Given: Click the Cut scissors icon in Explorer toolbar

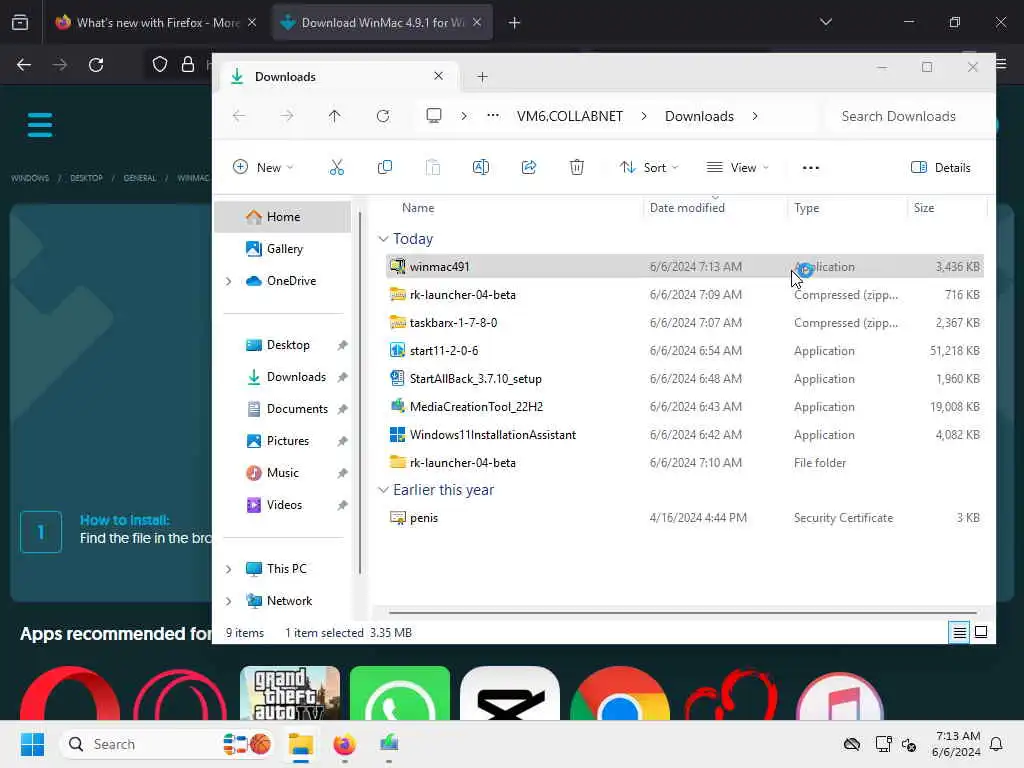Looking at the screenshot, I should pos(336,168).
